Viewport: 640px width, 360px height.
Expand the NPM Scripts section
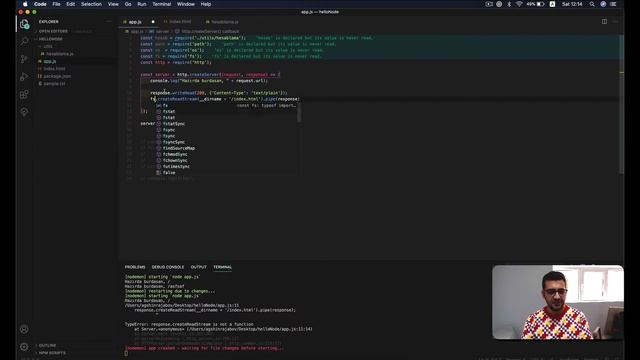tap(52, 353)
